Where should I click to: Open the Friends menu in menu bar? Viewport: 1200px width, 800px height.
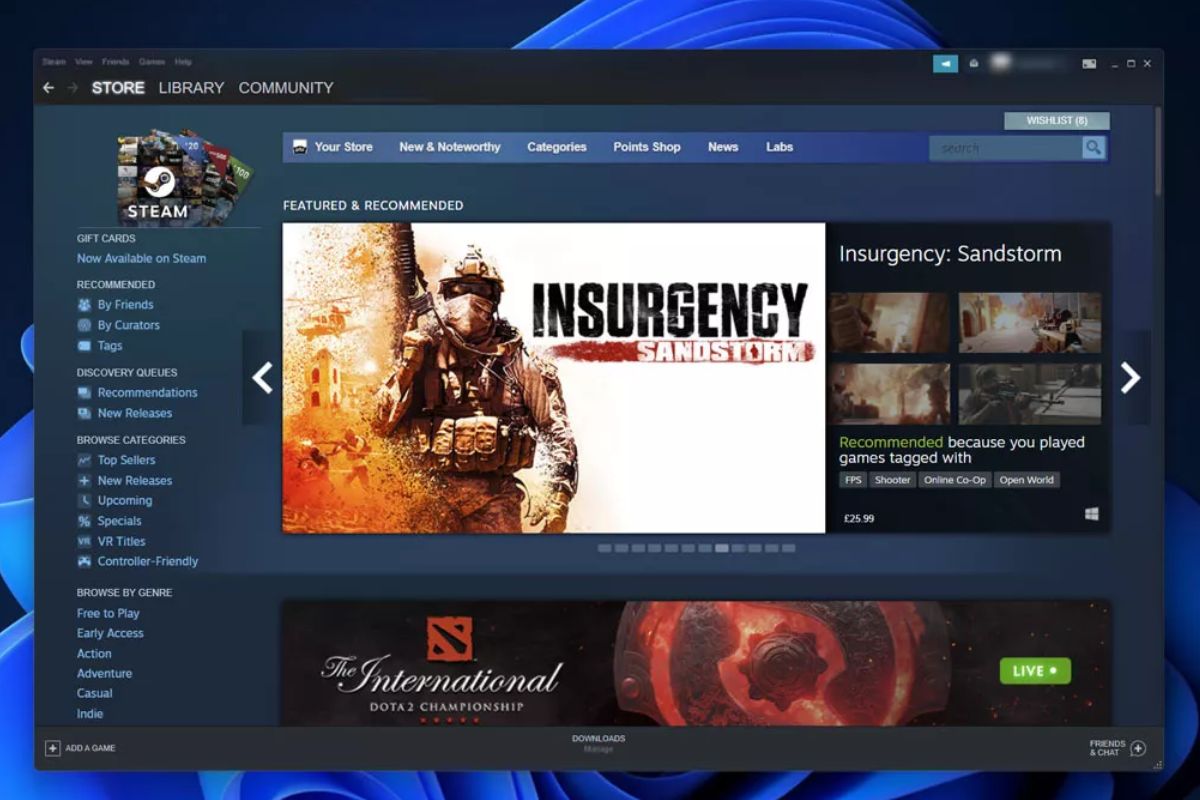click(115, 62)
